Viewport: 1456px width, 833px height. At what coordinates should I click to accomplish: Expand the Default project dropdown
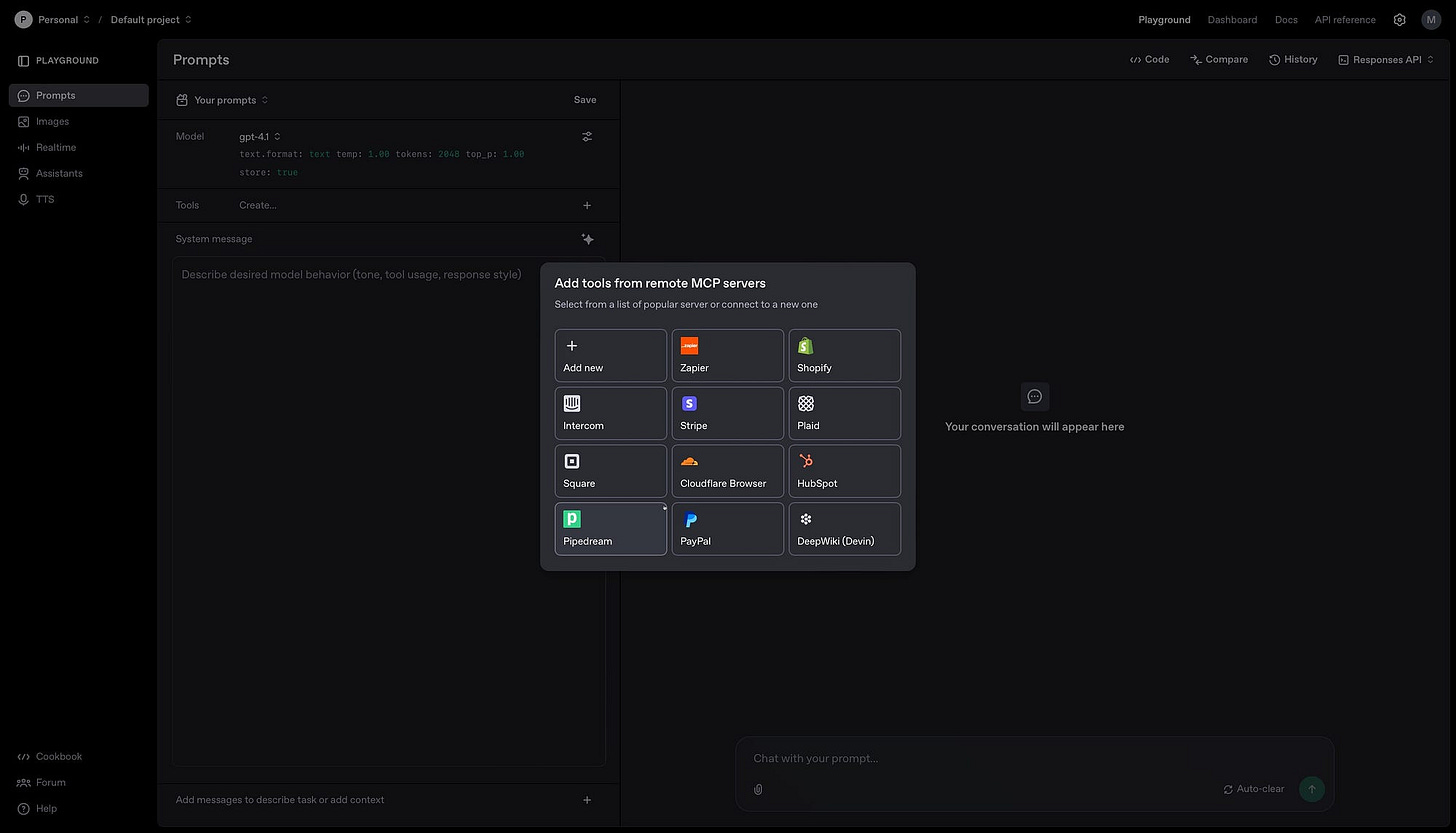click(x=151, y=20)
